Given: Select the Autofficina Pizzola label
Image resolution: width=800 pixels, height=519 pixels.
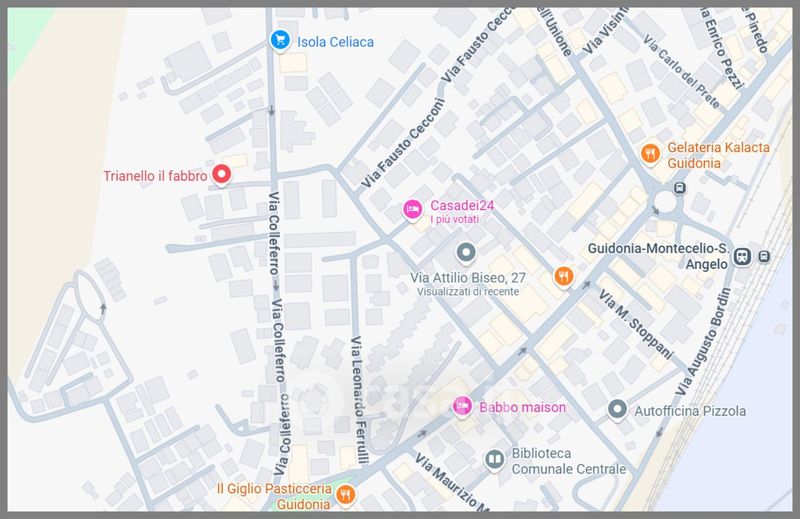Looking at the screenshot, I should click(690, 411).
